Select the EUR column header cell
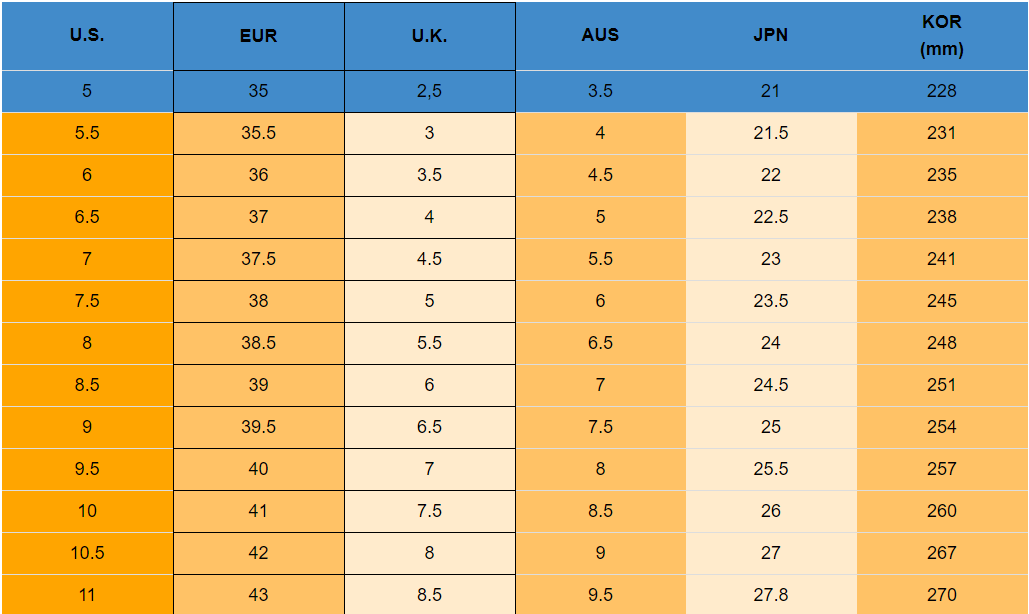Screen dimensions: 1029x614 click(258, 36)
